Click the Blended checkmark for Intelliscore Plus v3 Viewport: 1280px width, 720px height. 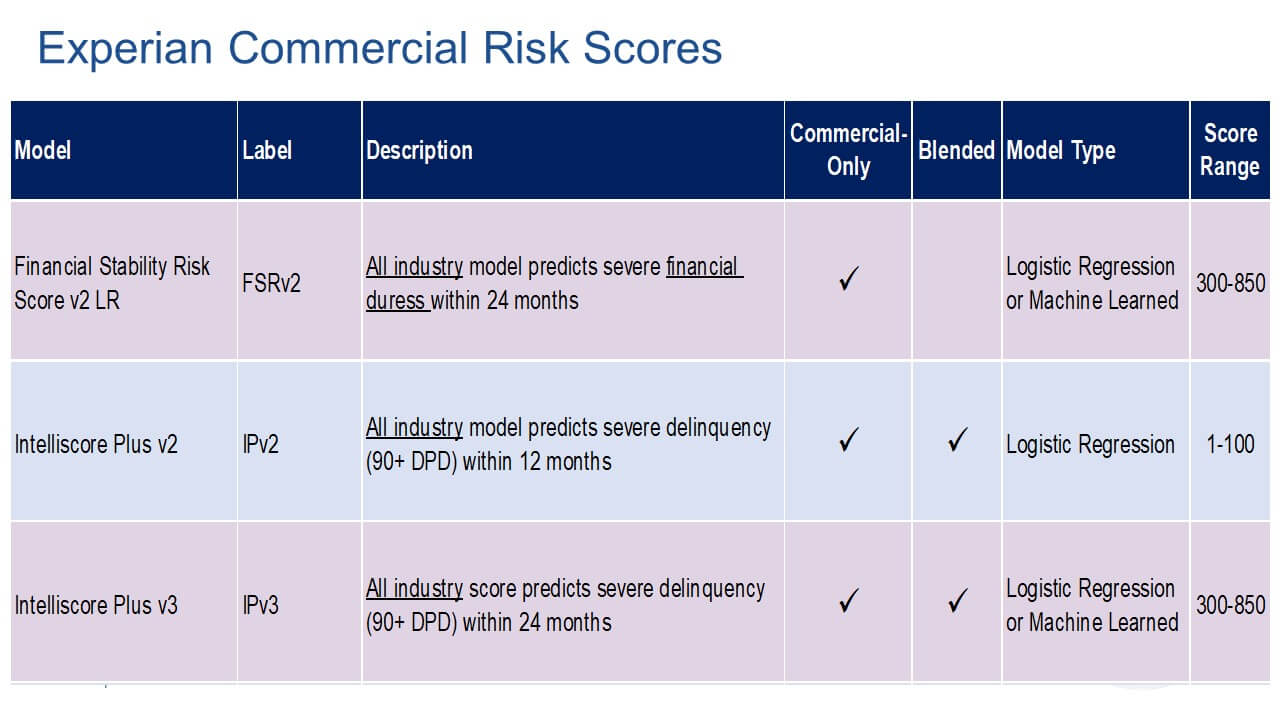[x=957, y=601]
